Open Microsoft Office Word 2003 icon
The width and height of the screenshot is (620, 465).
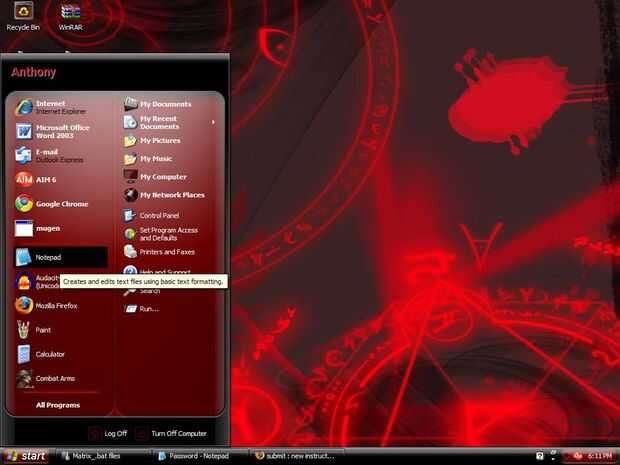(24, 131)
